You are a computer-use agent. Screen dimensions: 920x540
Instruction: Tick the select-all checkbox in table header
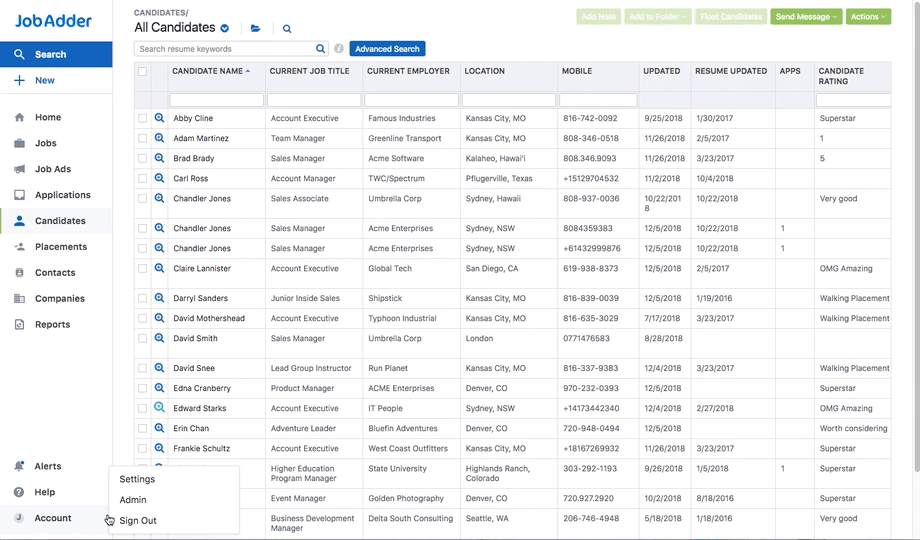(x=142, y=72)
